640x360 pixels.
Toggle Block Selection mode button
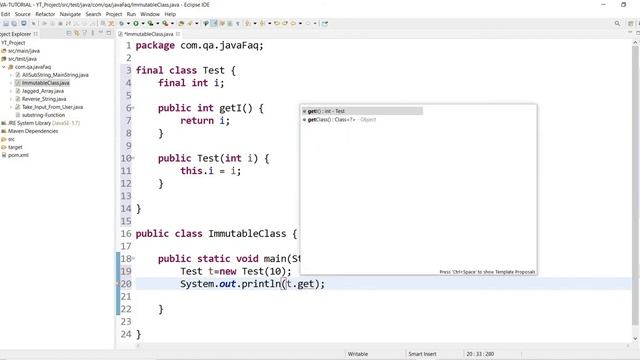point(230,23)
